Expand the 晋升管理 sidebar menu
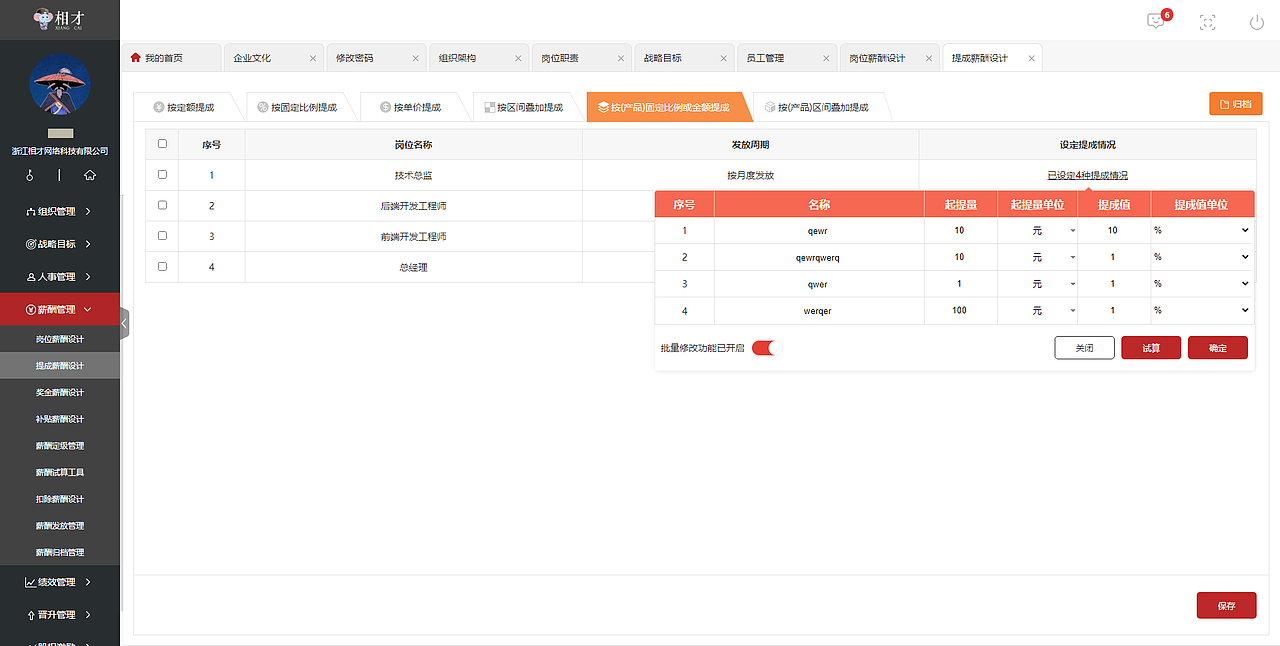Screen dimensions: 1280x646 pyautogui.click(x=60, y=615)
